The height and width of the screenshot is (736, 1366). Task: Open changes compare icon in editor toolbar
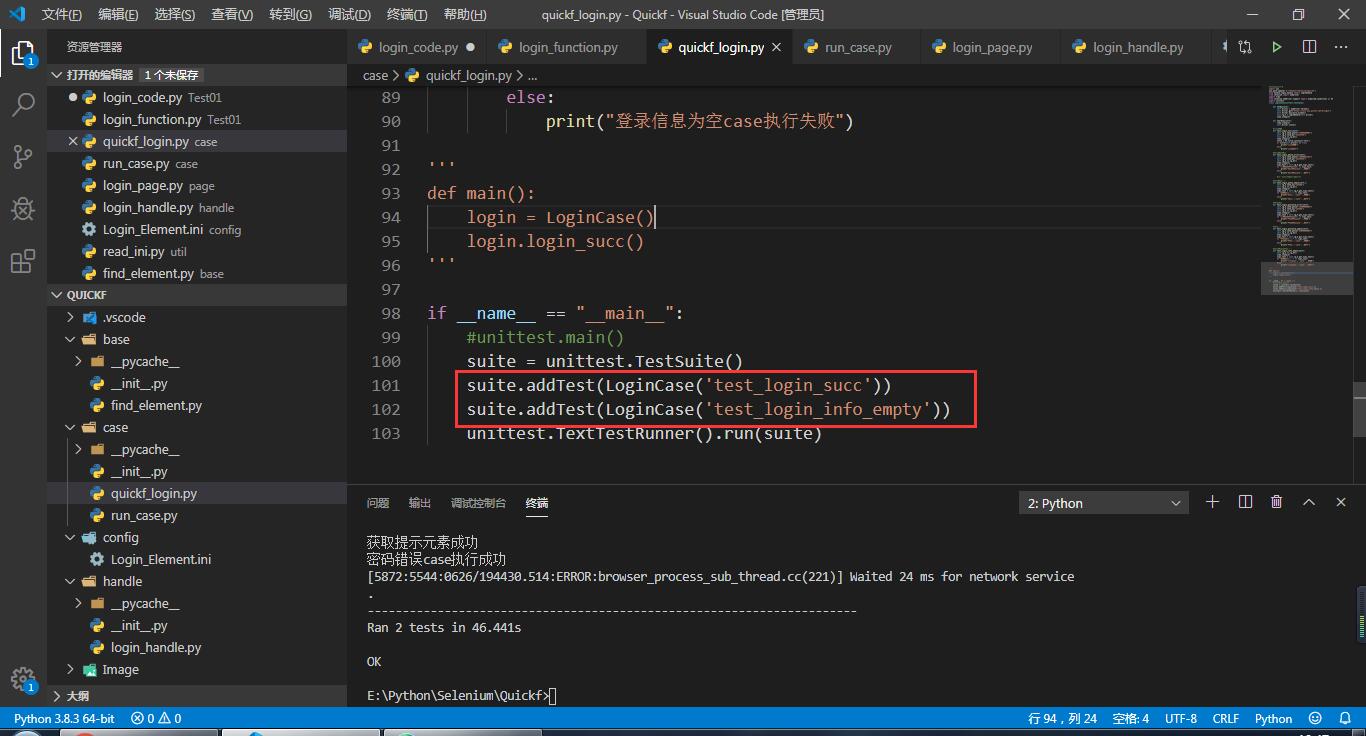(x=1245, y=47)
